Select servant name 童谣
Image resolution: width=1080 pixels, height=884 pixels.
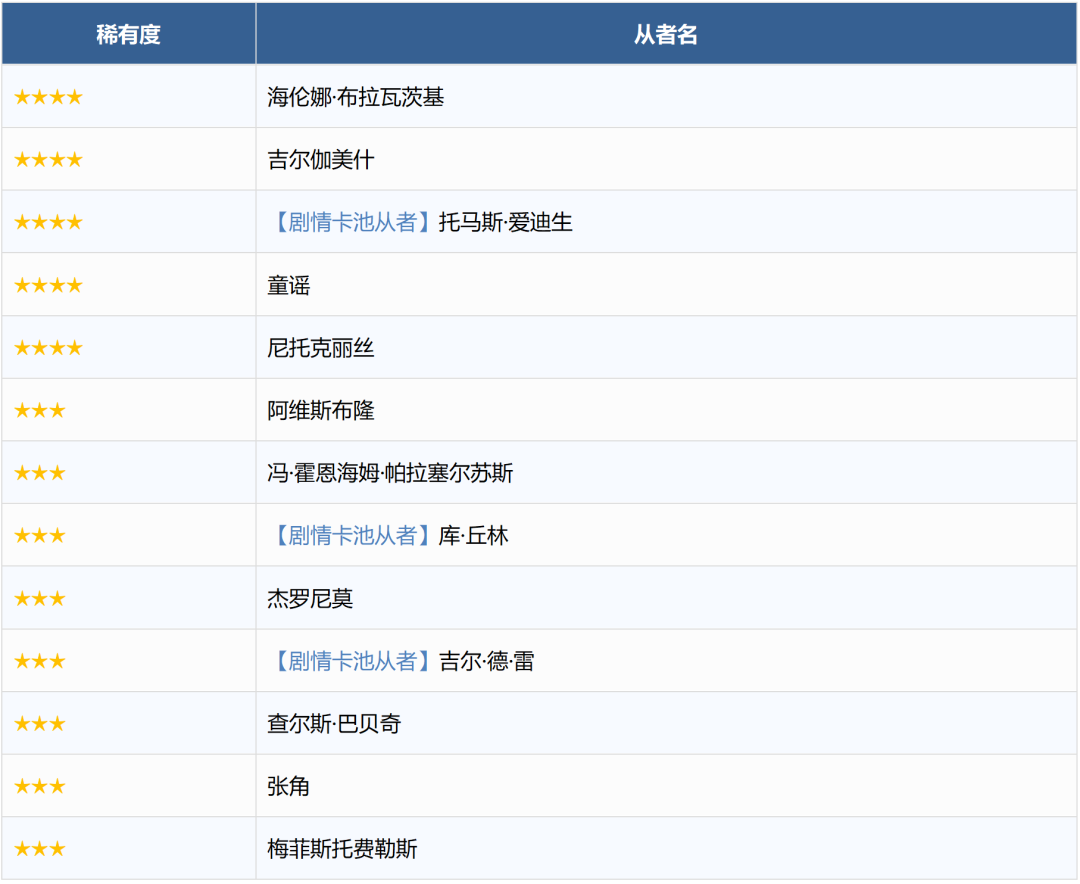[289, 285]
